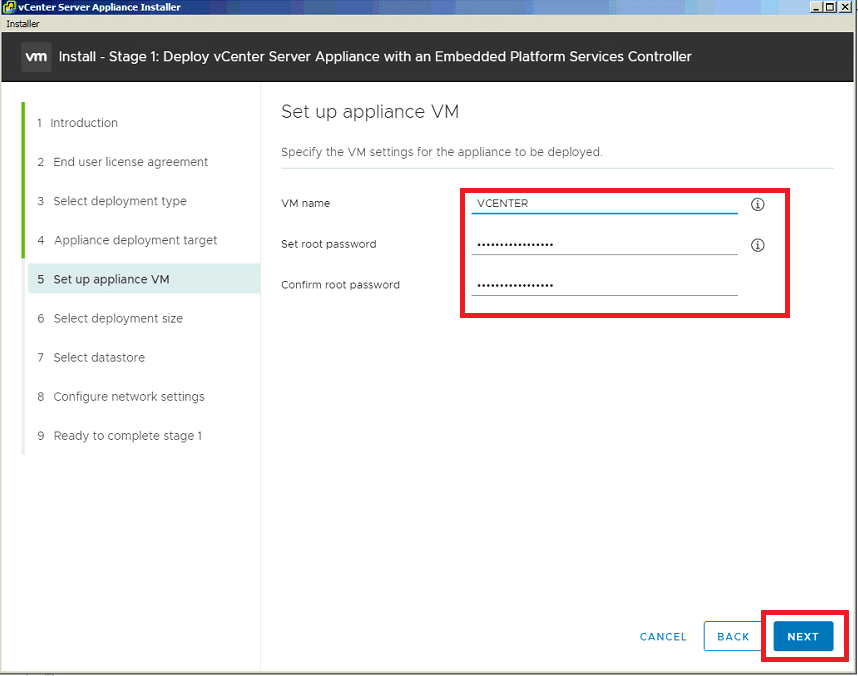The height and width of the screenshot is (676, 858).
Task: Minimize the installer window
Action: point(815,7)
